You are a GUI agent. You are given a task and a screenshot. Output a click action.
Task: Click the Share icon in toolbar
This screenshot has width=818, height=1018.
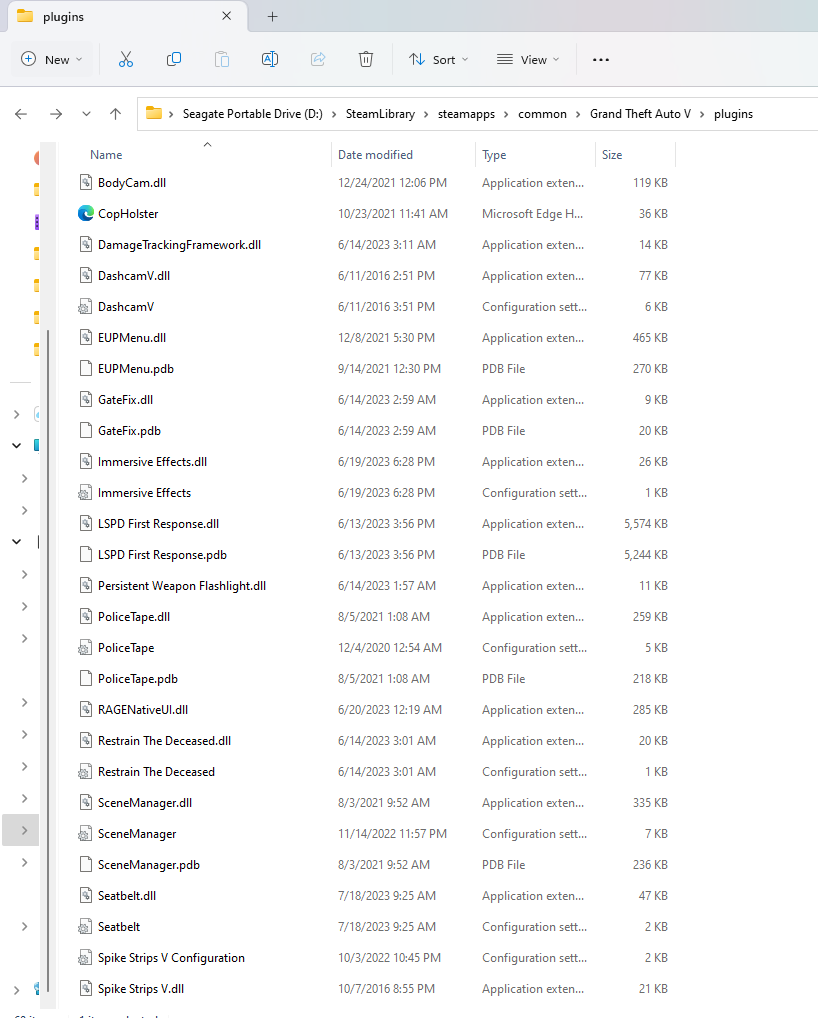pos(318,60)
